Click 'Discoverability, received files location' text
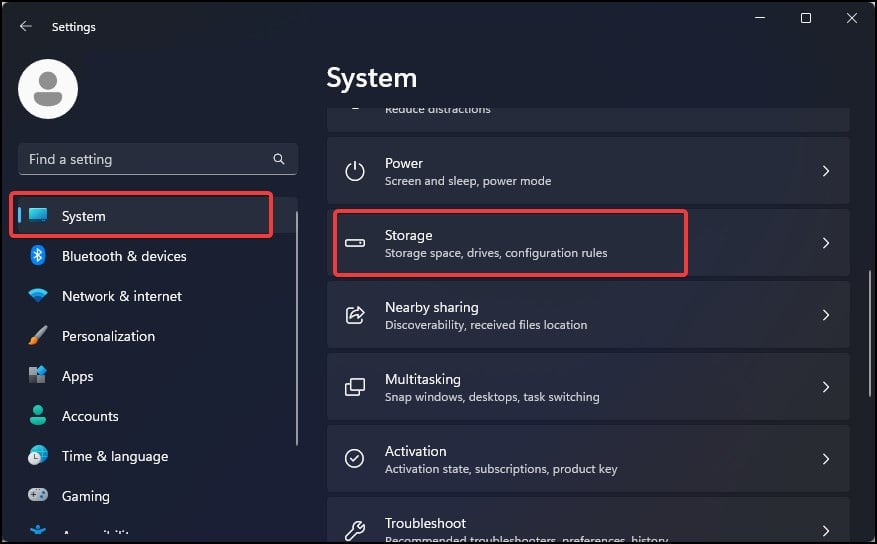 [486, 325]
